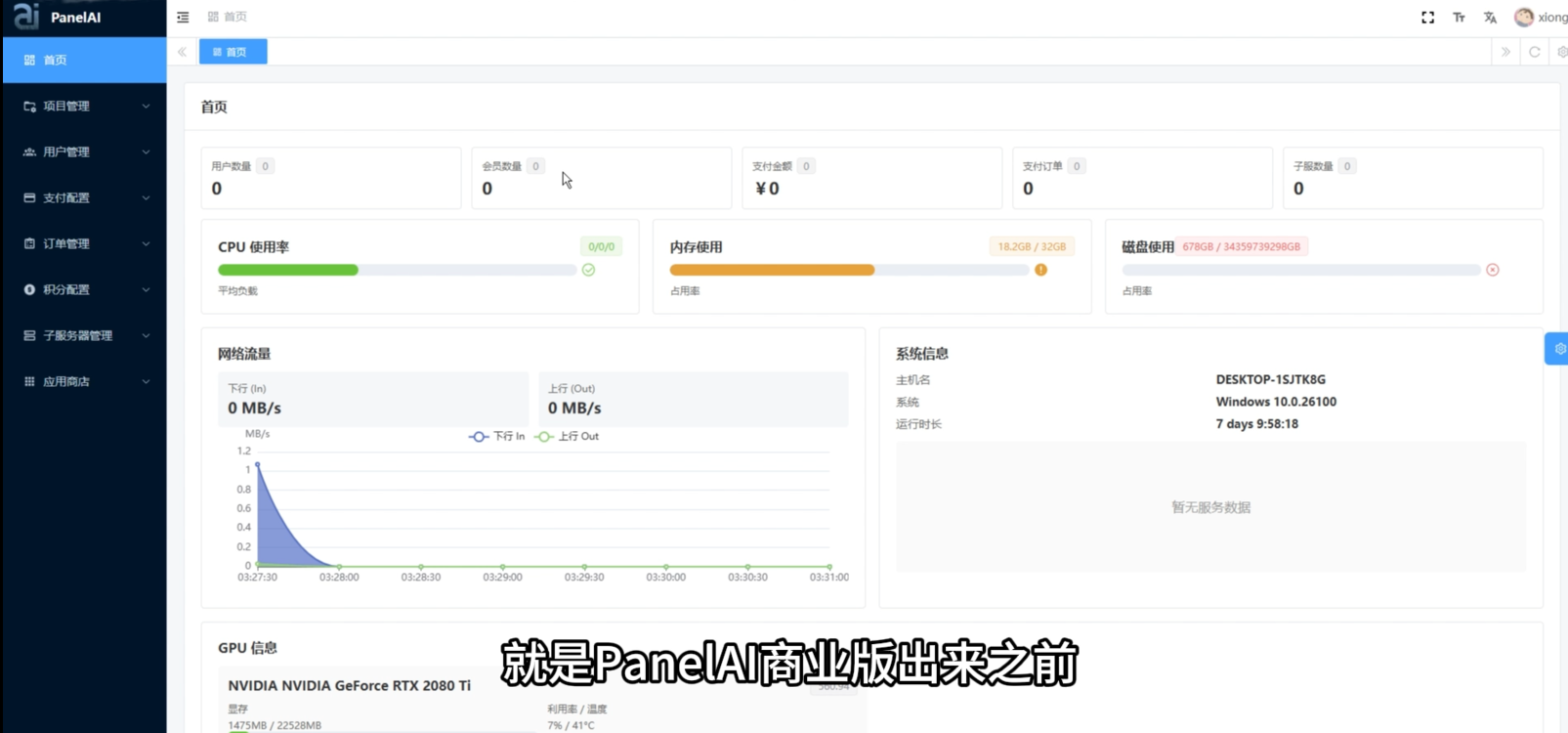Toggle the 上行 Out legend series
Image resolution: width=1568 pixels, height=733 pixels.
coord(567,436)
